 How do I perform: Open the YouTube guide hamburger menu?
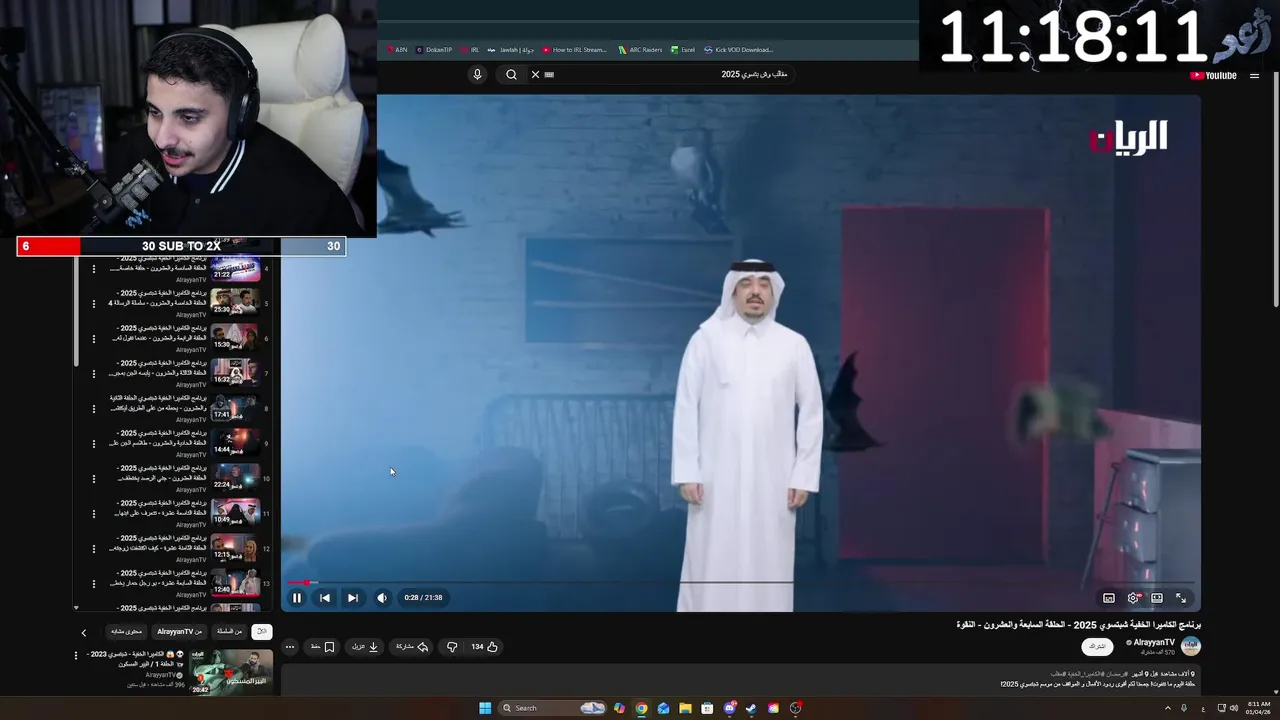tap(1255, 75)
